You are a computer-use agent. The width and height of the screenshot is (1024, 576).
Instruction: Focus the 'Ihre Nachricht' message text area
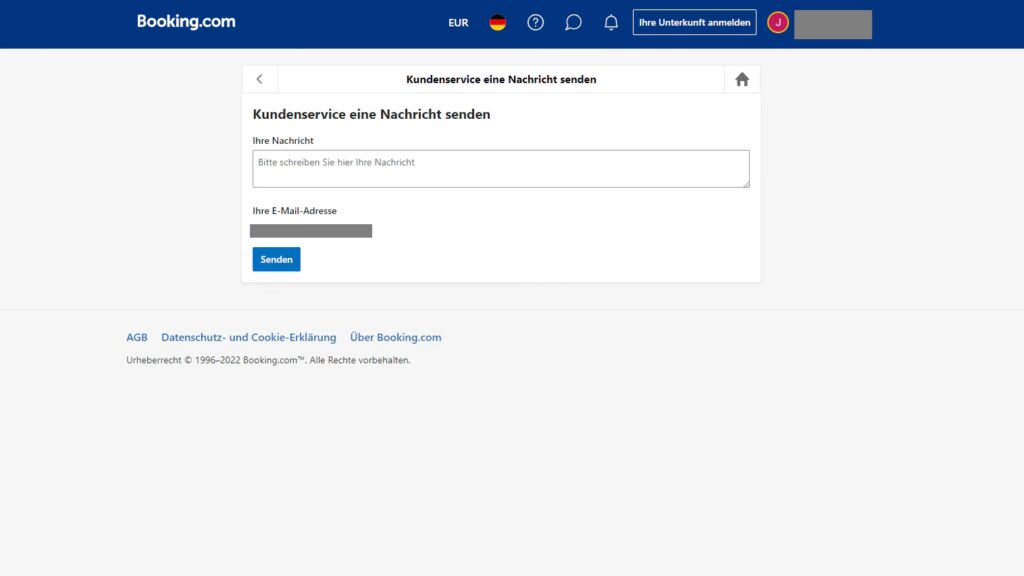click(500, 168)
